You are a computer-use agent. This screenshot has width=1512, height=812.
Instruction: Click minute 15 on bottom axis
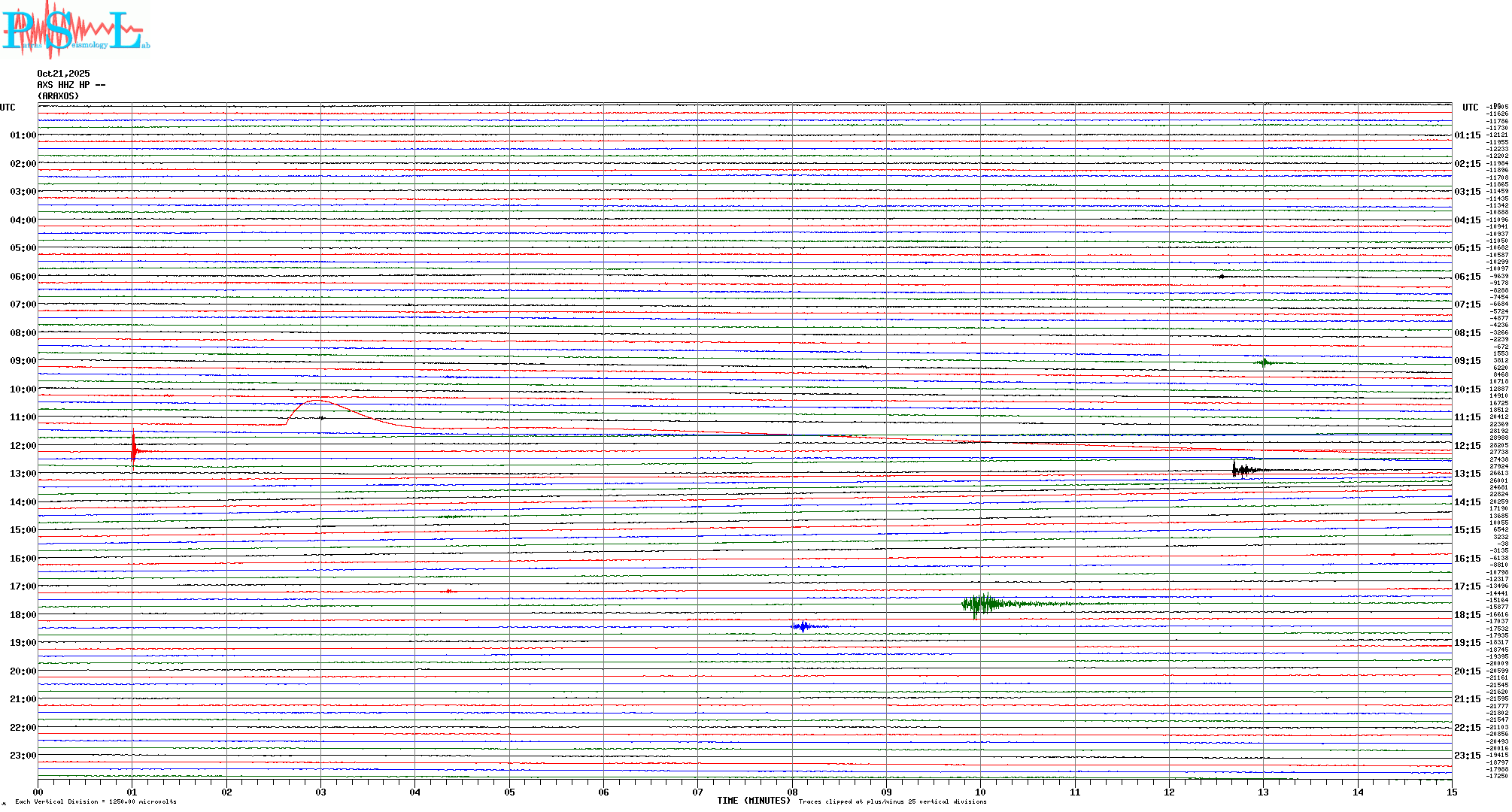1451,792
